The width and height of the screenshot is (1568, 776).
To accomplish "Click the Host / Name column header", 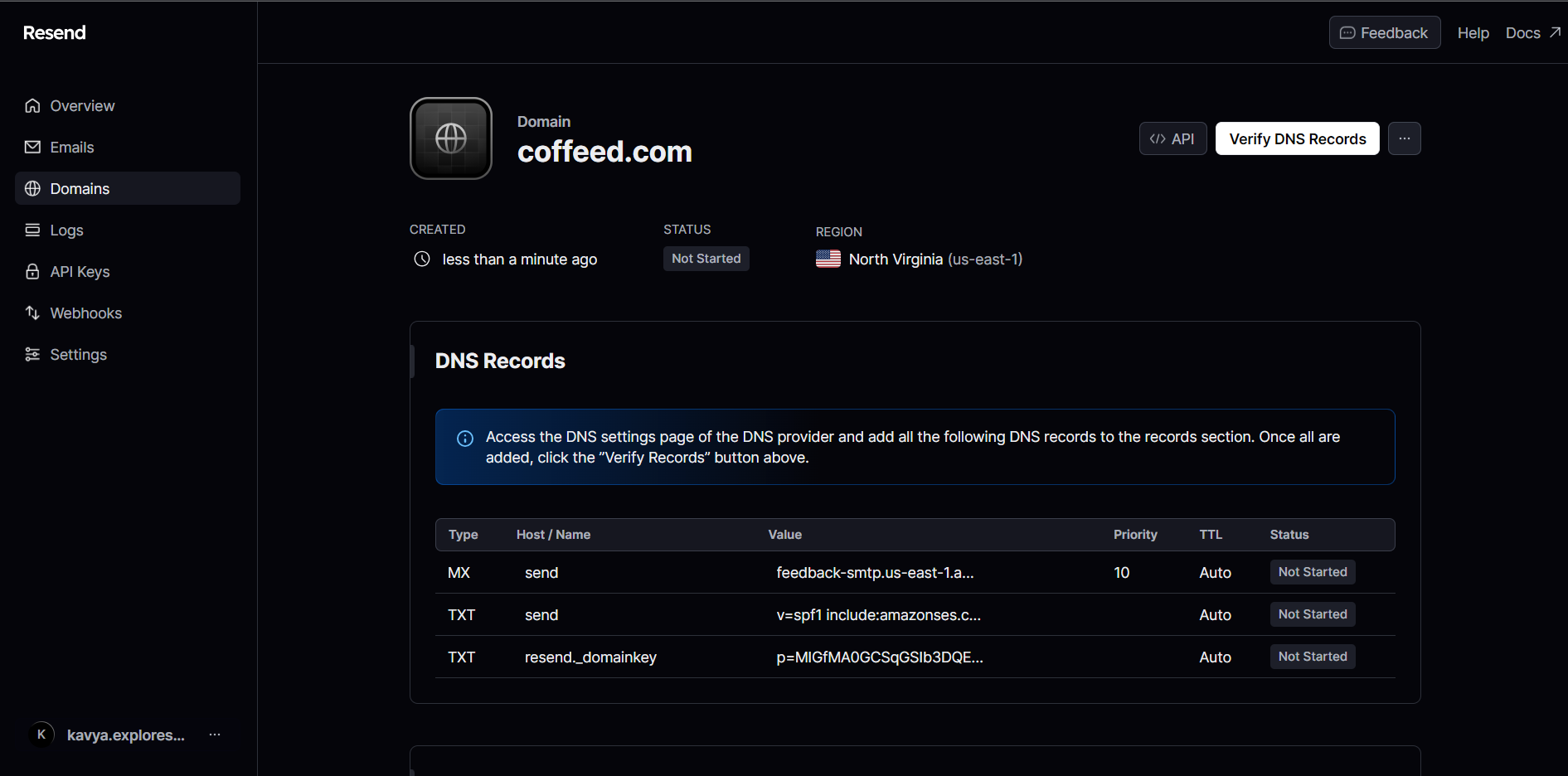I will point(553,535).
